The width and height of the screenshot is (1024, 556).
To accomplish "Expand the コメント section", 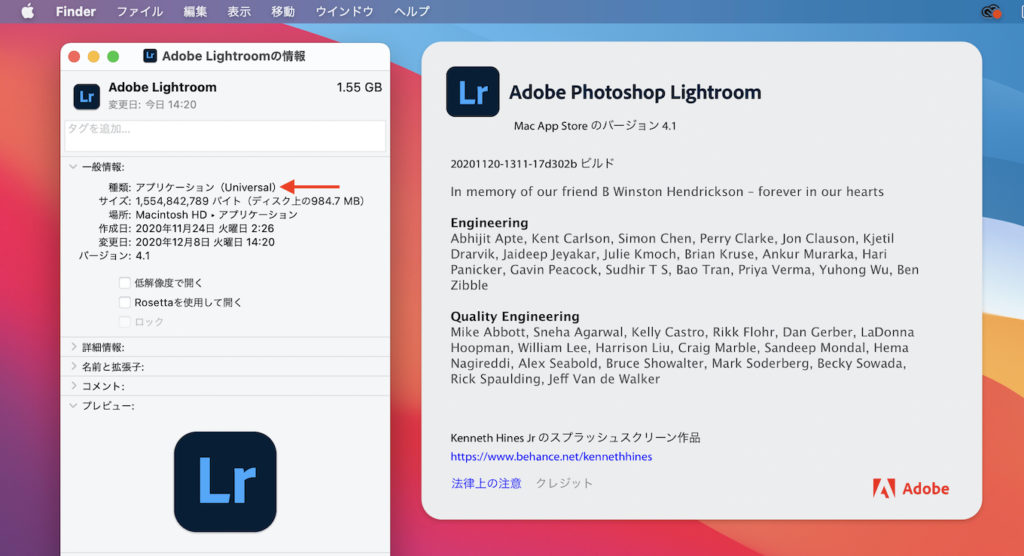I will (x=73, y=386).
